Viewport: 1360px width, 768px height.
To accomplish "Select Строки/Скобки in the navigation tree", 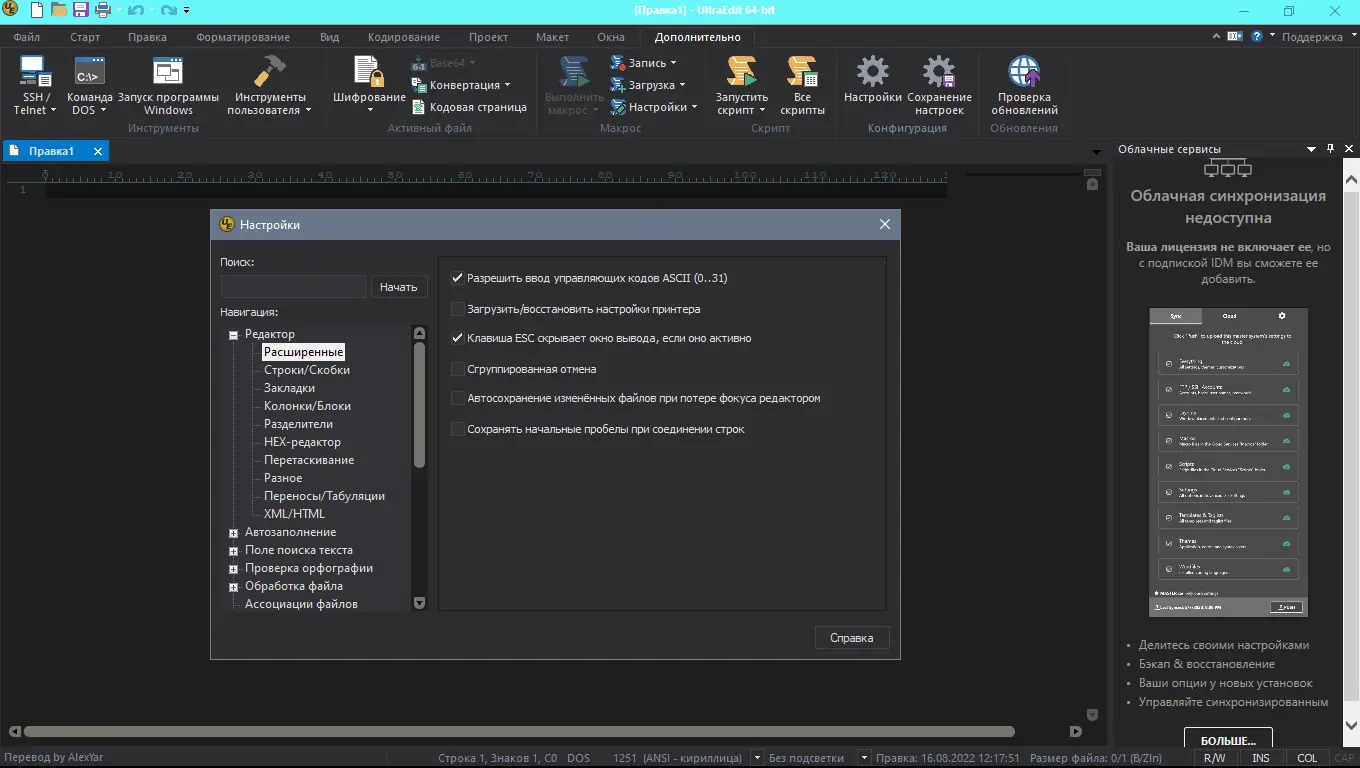I will 307,370.
